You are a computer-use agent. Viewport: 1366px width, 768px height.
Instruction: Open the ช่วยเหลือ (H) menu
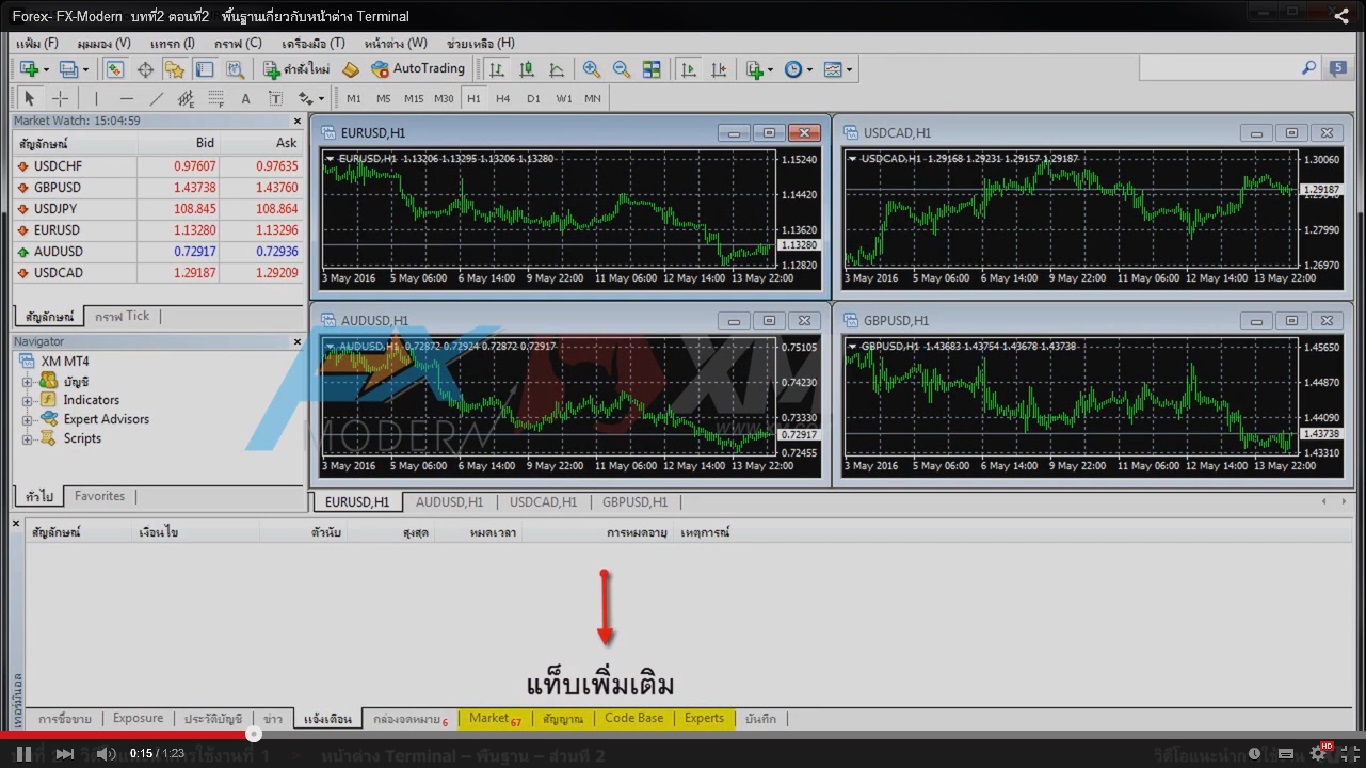click(x=481, y=43)
